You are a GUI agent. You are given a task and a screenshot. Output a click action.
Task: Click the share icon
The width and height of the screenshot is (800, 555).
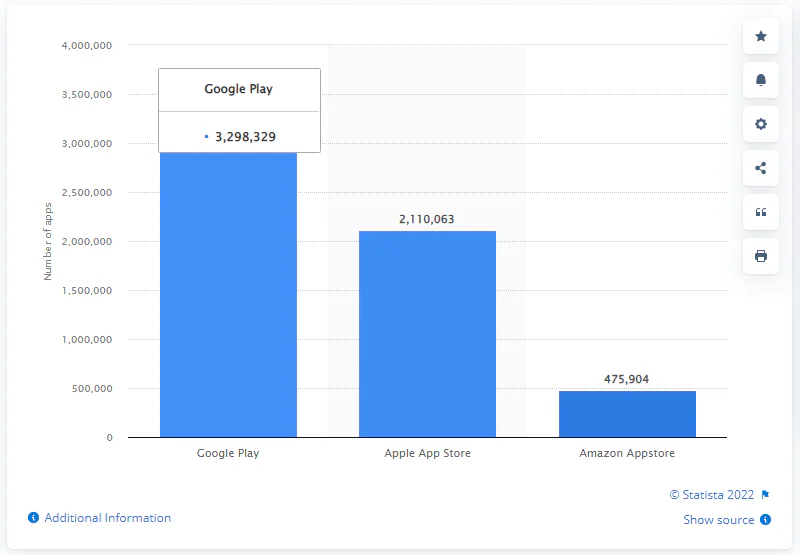click(761, 168)
